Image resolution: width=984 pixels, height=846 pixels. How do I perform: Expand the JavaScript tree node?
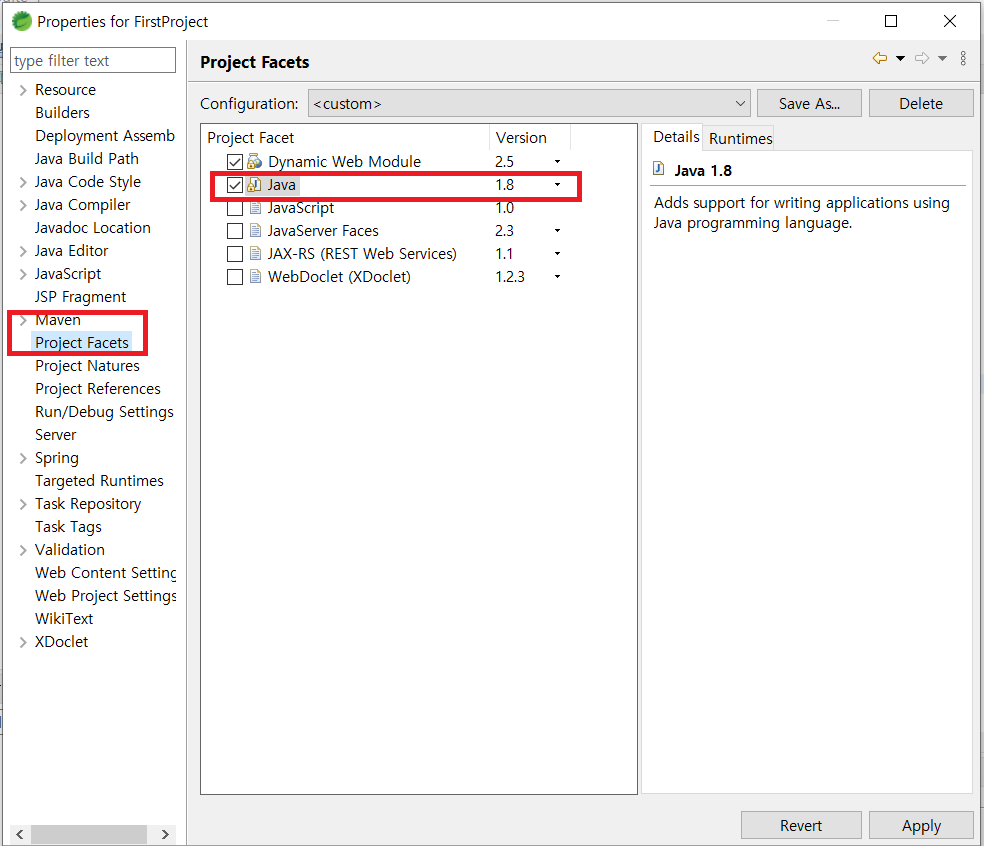(23, 274)
